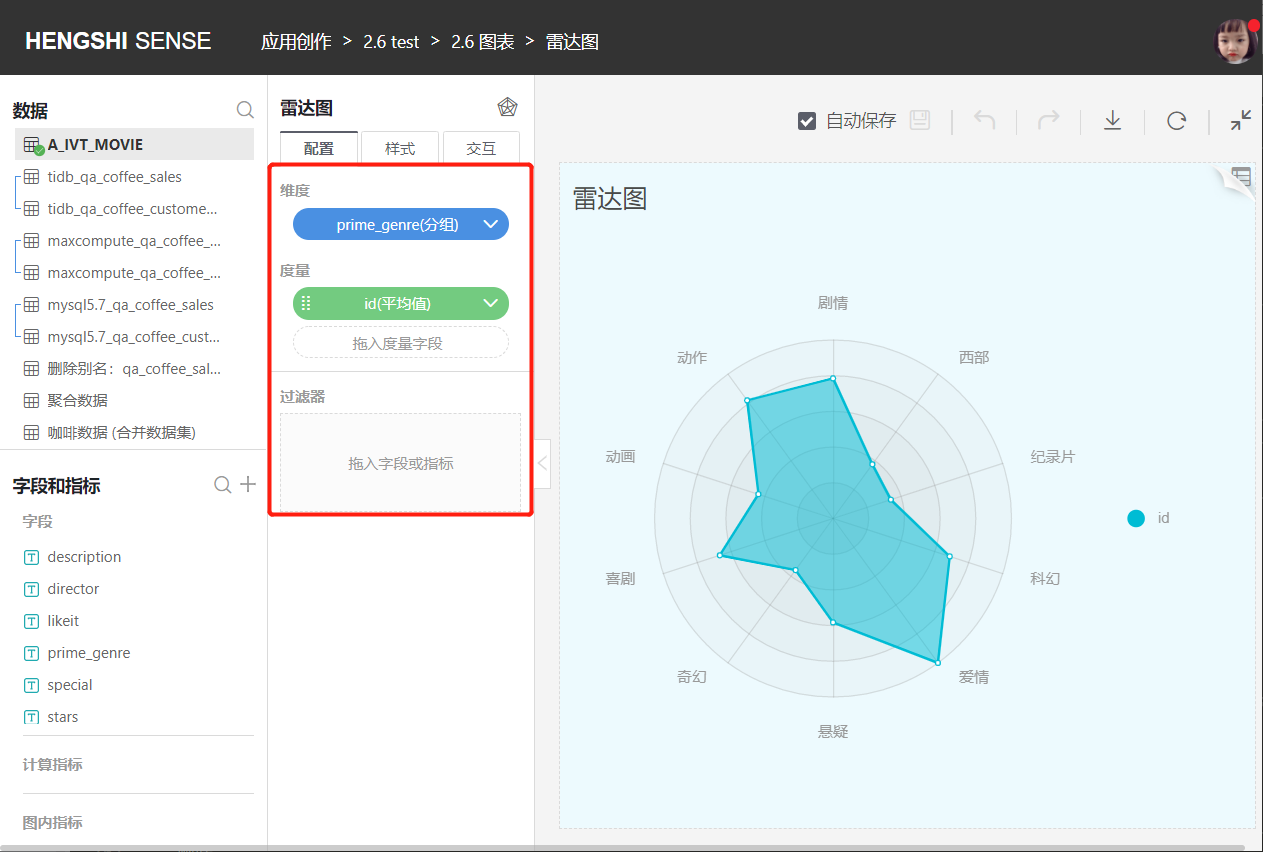Click the save disk icon
This screenshot has width=1263, height=852.
tap(920, 120)
